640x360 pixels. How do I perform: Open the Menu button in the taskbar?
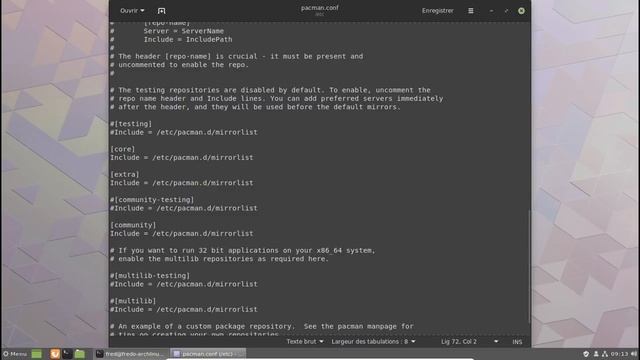point(15,353)
